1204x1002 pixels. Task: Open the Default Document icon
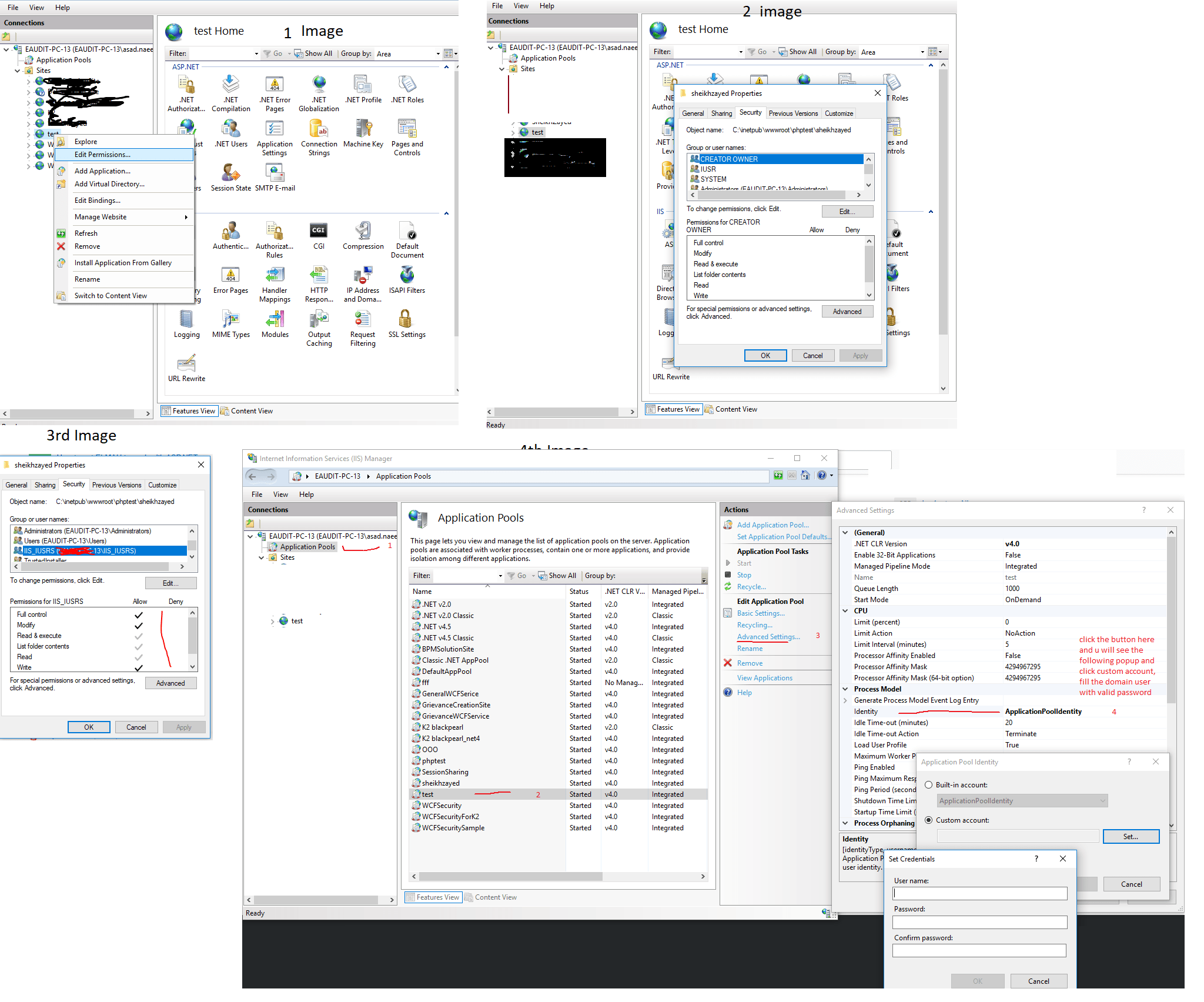pos(407,232)
